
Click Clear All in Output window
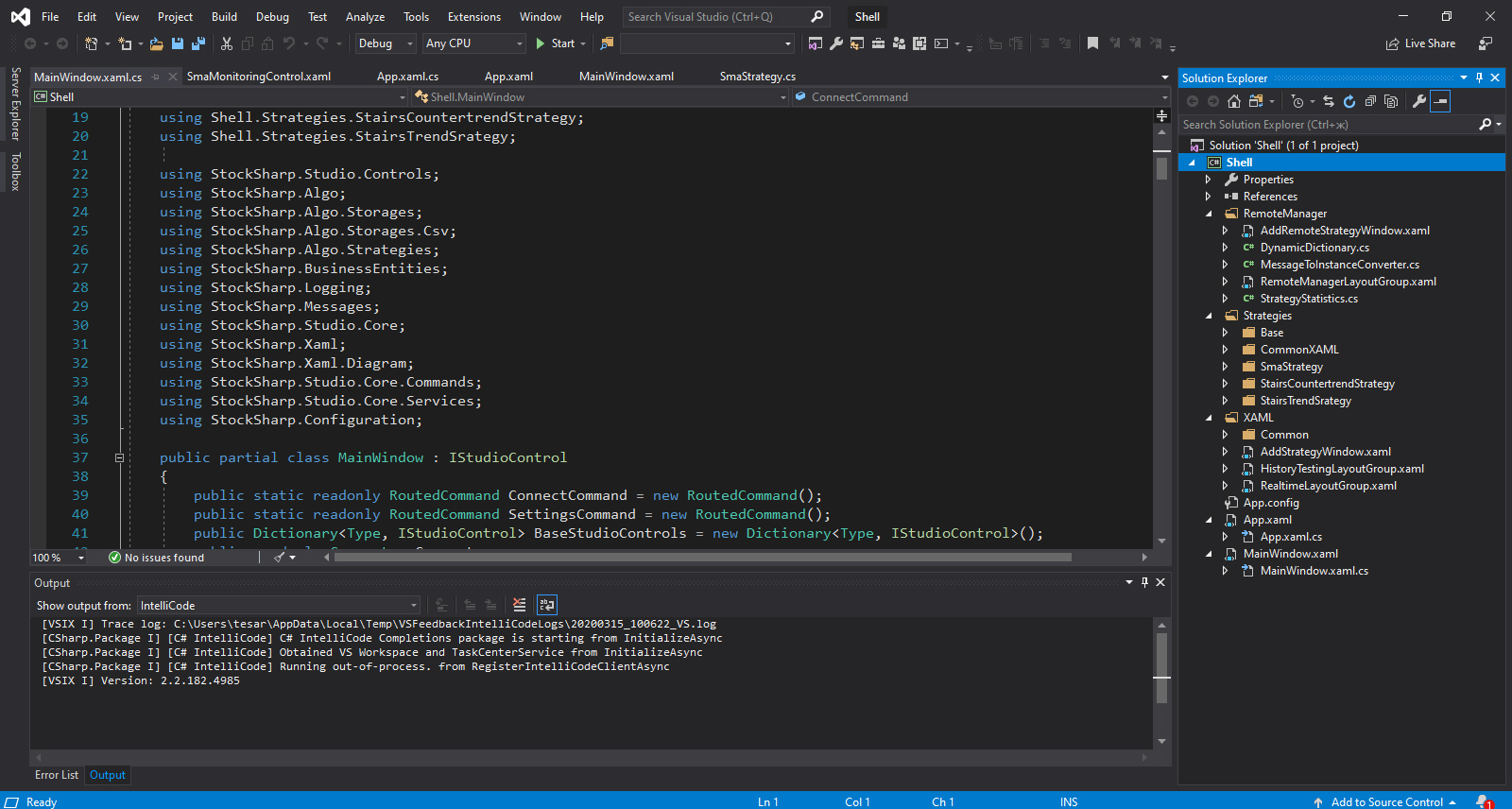[x=519, y=605]
